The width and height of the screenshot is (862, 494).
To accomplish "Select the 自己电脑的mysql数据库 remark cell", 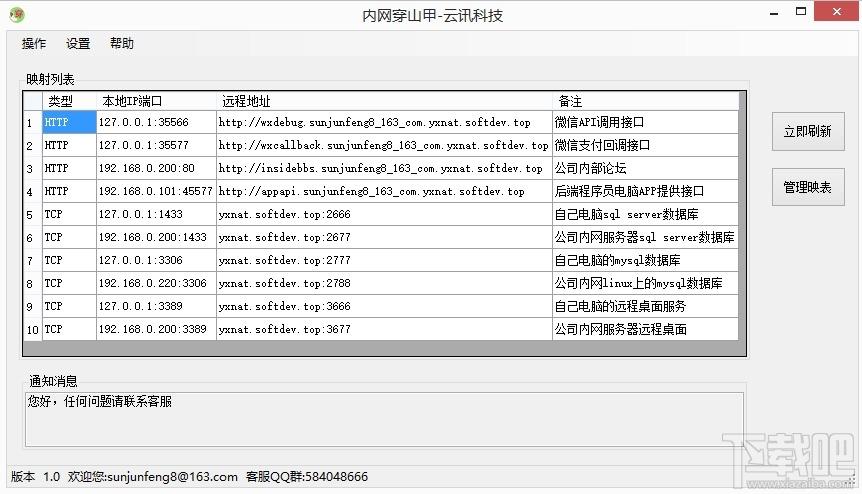I will [645, 260].
